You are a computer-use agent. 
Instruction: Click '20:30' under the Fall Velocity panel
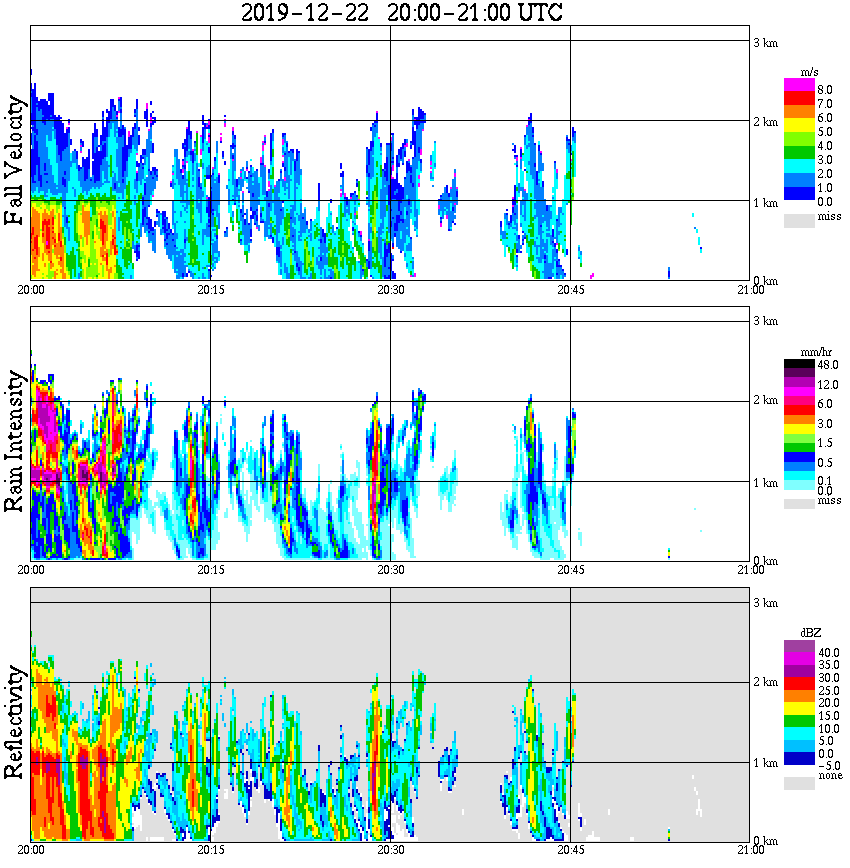tap(390, 290)
